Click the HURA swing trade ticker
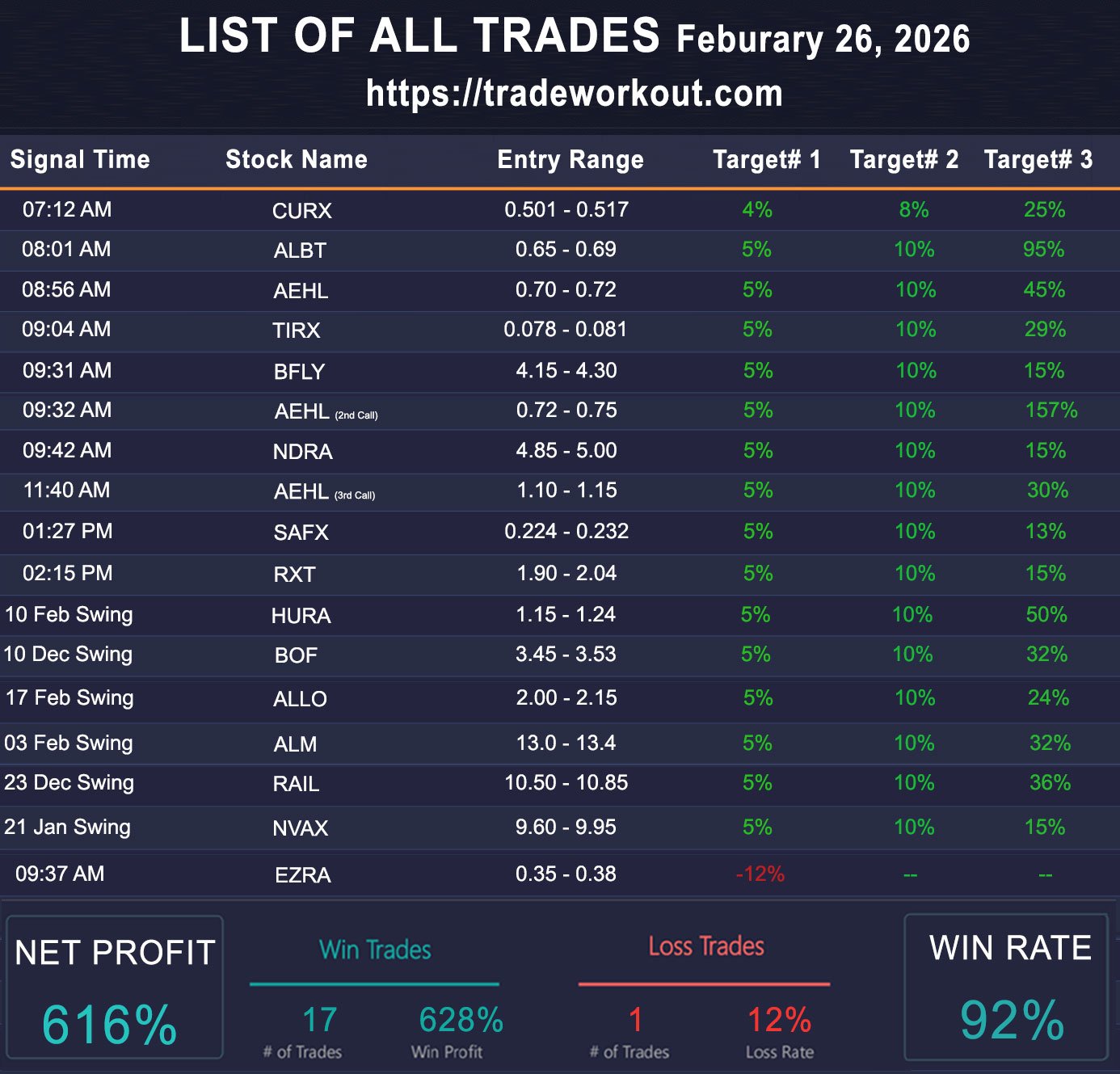This screenshot has height=1074, width=1120. [x=301, y=616]
